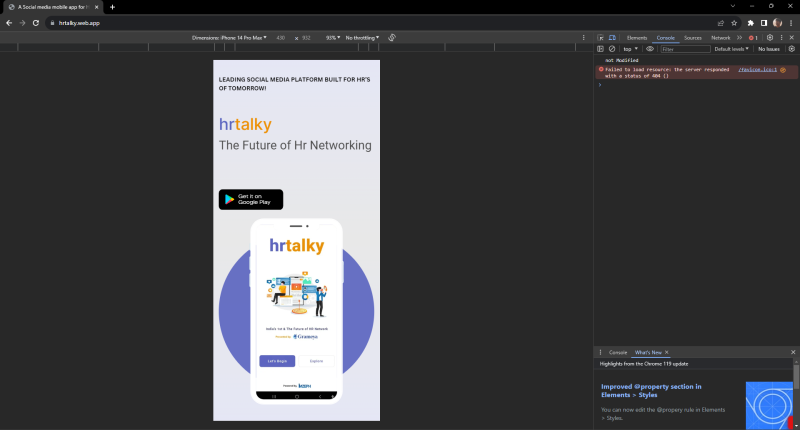Viewport: 800px width, 430px height.
Task: Open DevTools settings gear
Action: pos(770,38)
